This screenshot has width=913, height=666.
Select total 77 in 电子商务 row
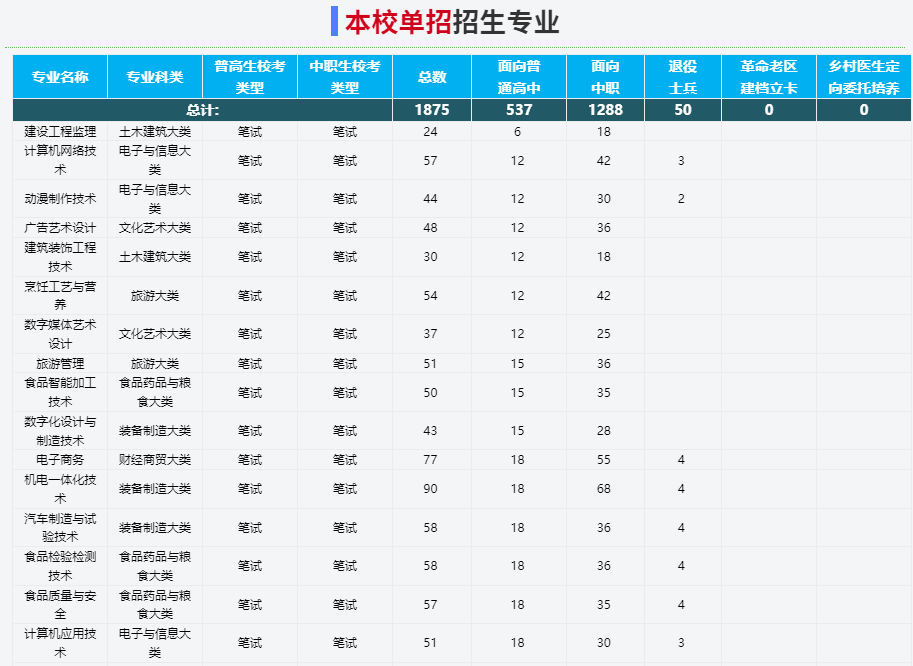[430, 460]
